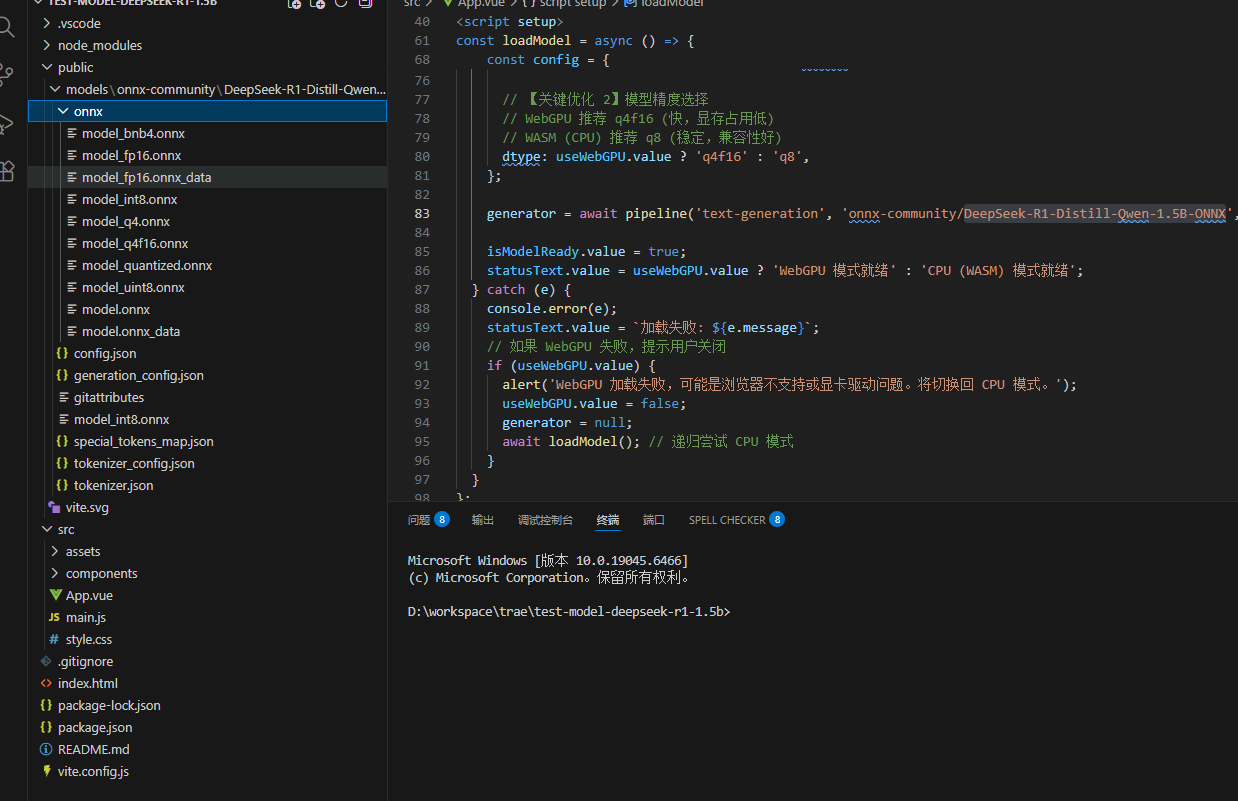Click the New File icon in Explorer

point(295,4)
